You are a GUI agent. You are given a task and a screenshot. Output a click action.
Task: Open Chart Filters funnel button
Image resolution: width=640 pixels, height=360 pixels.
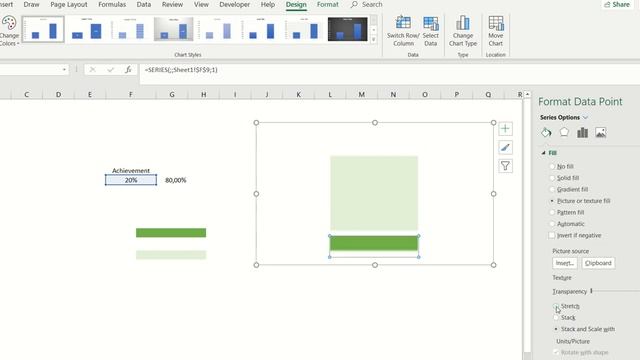pyautogui.click(x=505, y=166)
